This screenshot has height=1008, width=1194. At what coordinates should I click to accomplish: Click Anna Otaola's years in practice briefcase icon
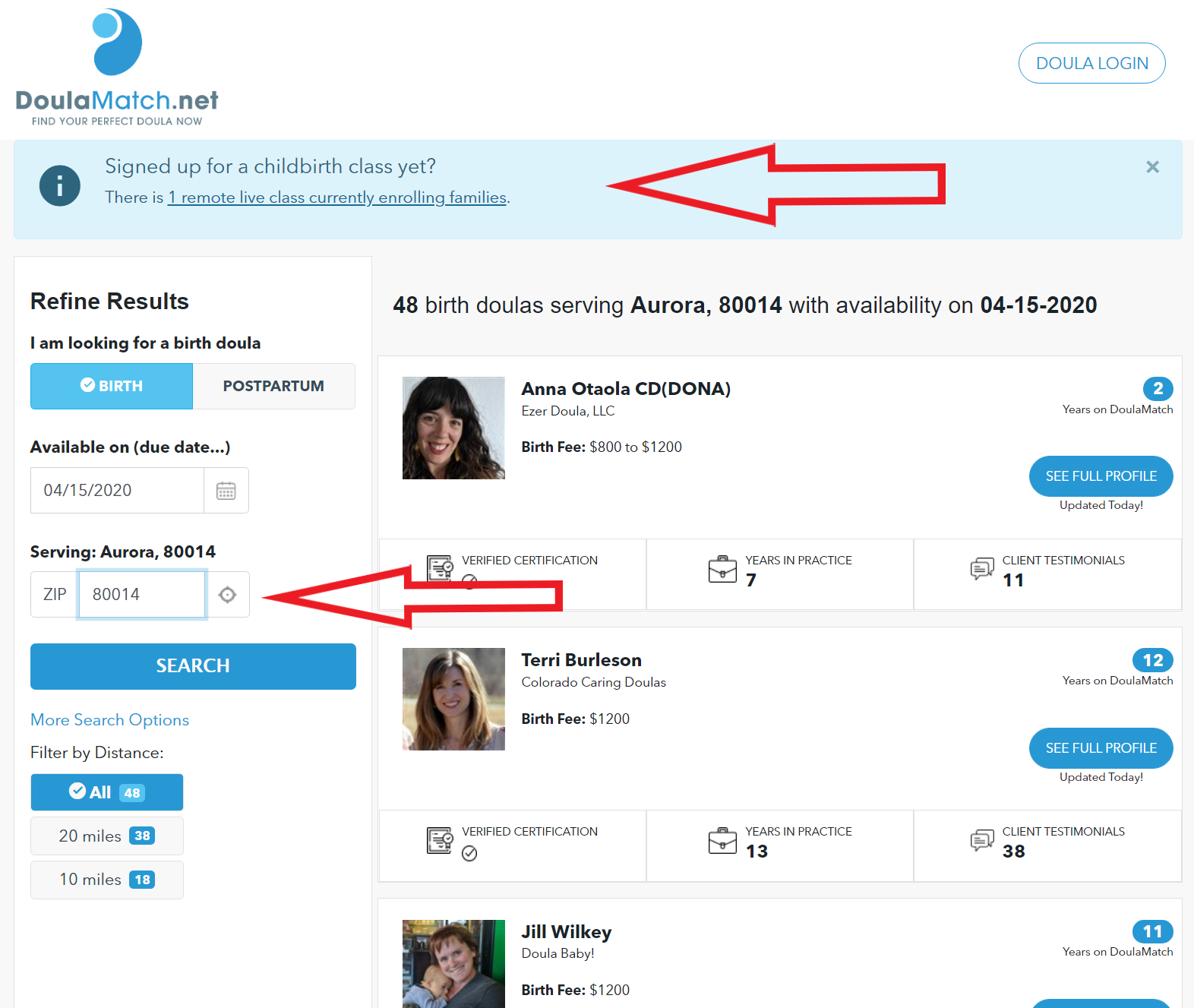point(722,568)
